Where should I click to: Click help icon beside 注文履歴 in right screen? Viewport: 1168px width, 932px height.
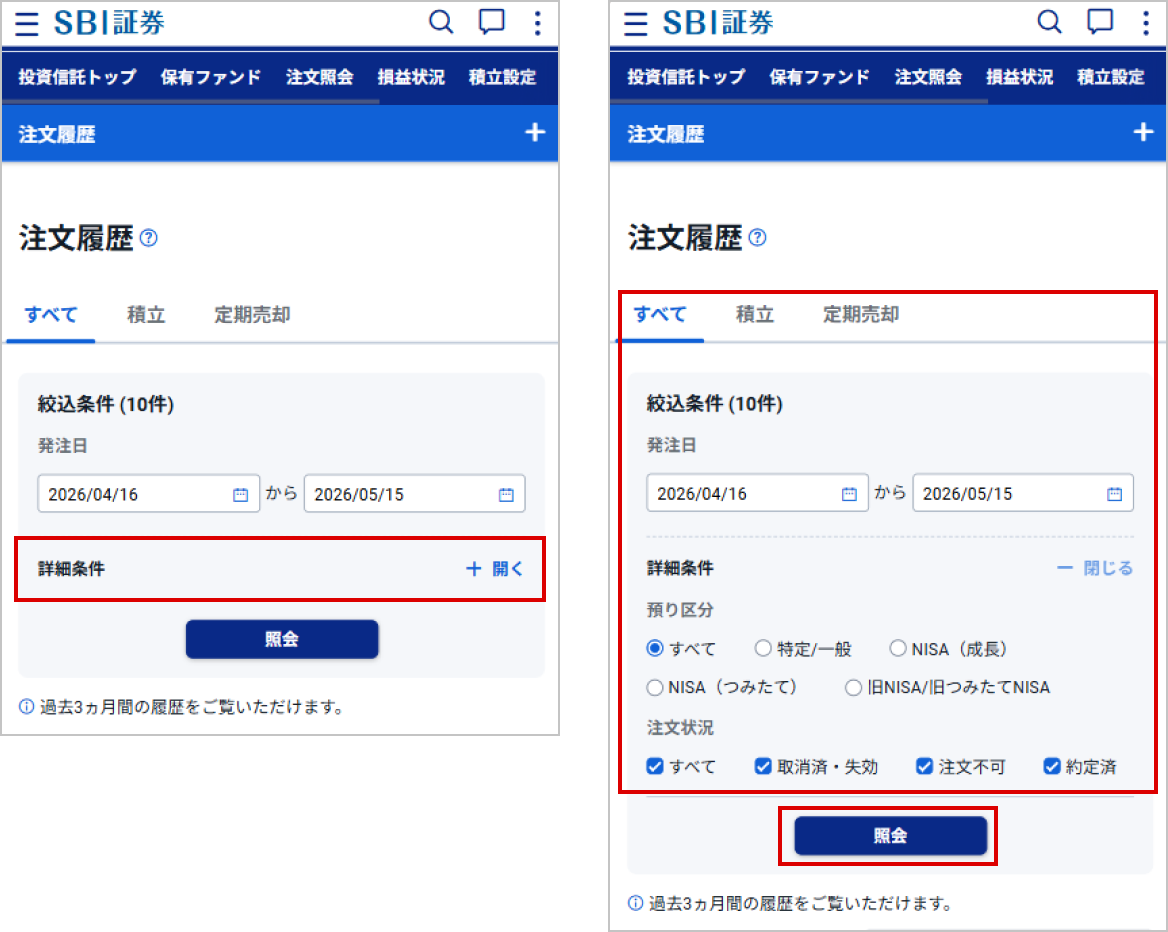(x=758, y=238)
